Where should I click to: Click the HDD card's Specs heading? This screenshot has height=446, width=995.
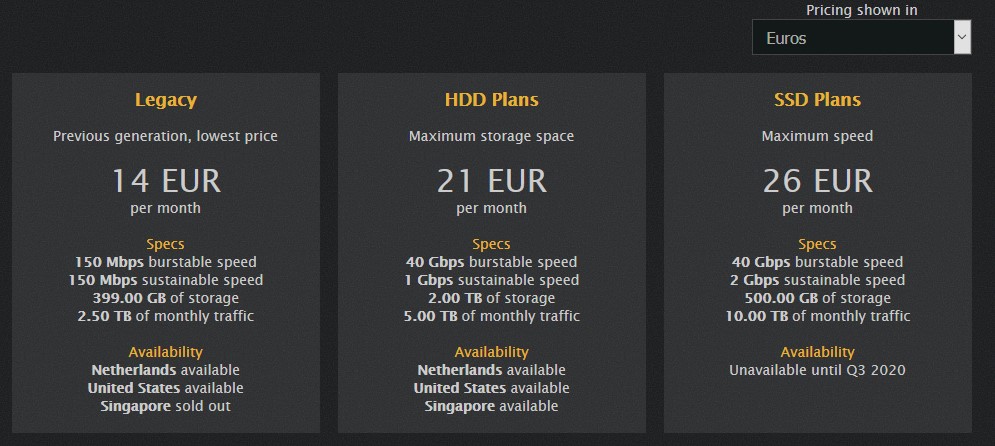492,244
